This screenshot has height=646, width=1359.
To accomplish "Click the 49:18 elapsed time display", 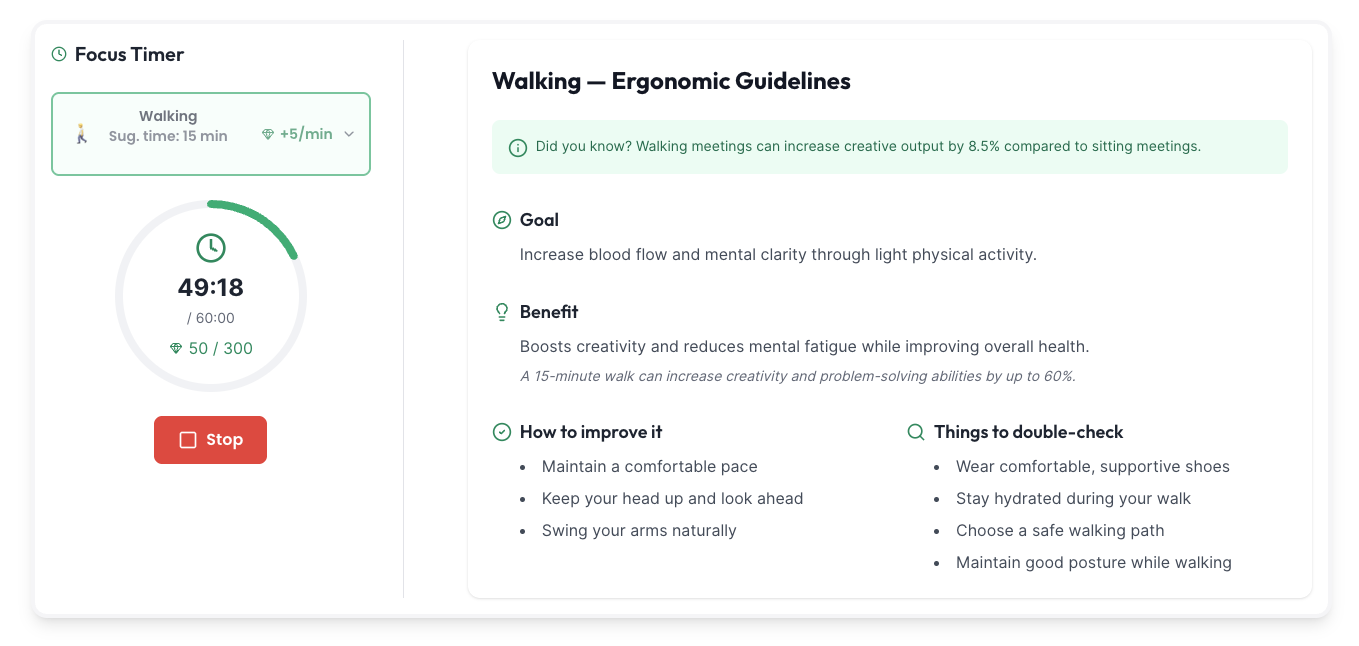I will (x=211, y=288).
